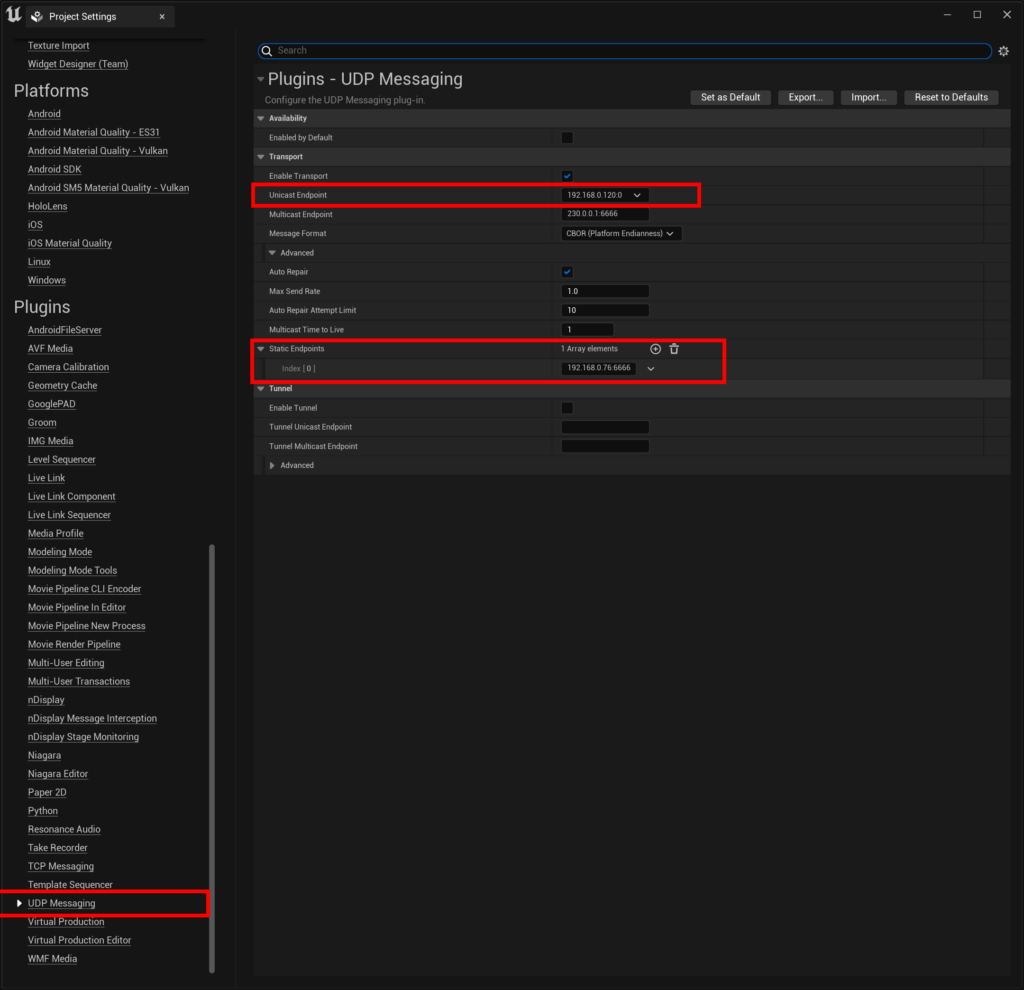
Task: Edit Auto Repair Attempt Limit field
Action: (x=605, y=310)
